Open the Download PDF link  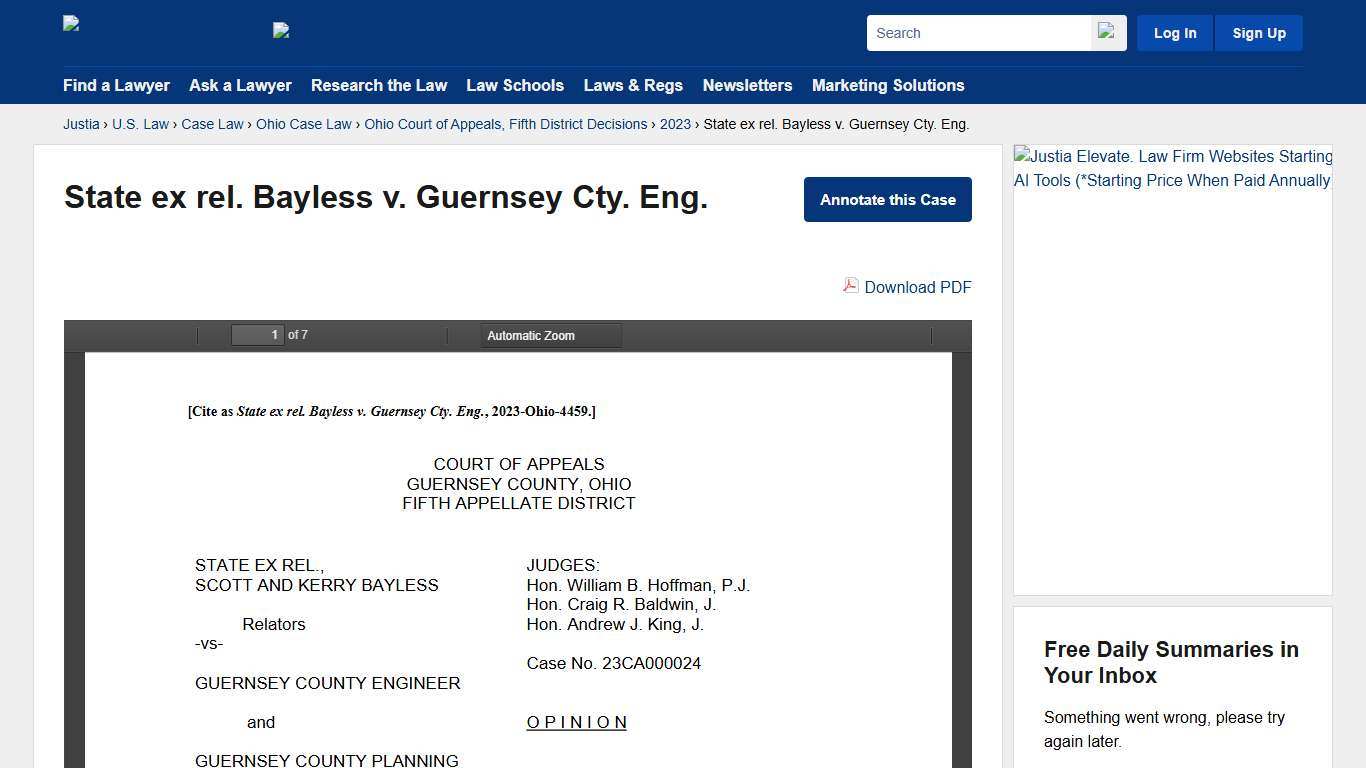click(917, 287)
